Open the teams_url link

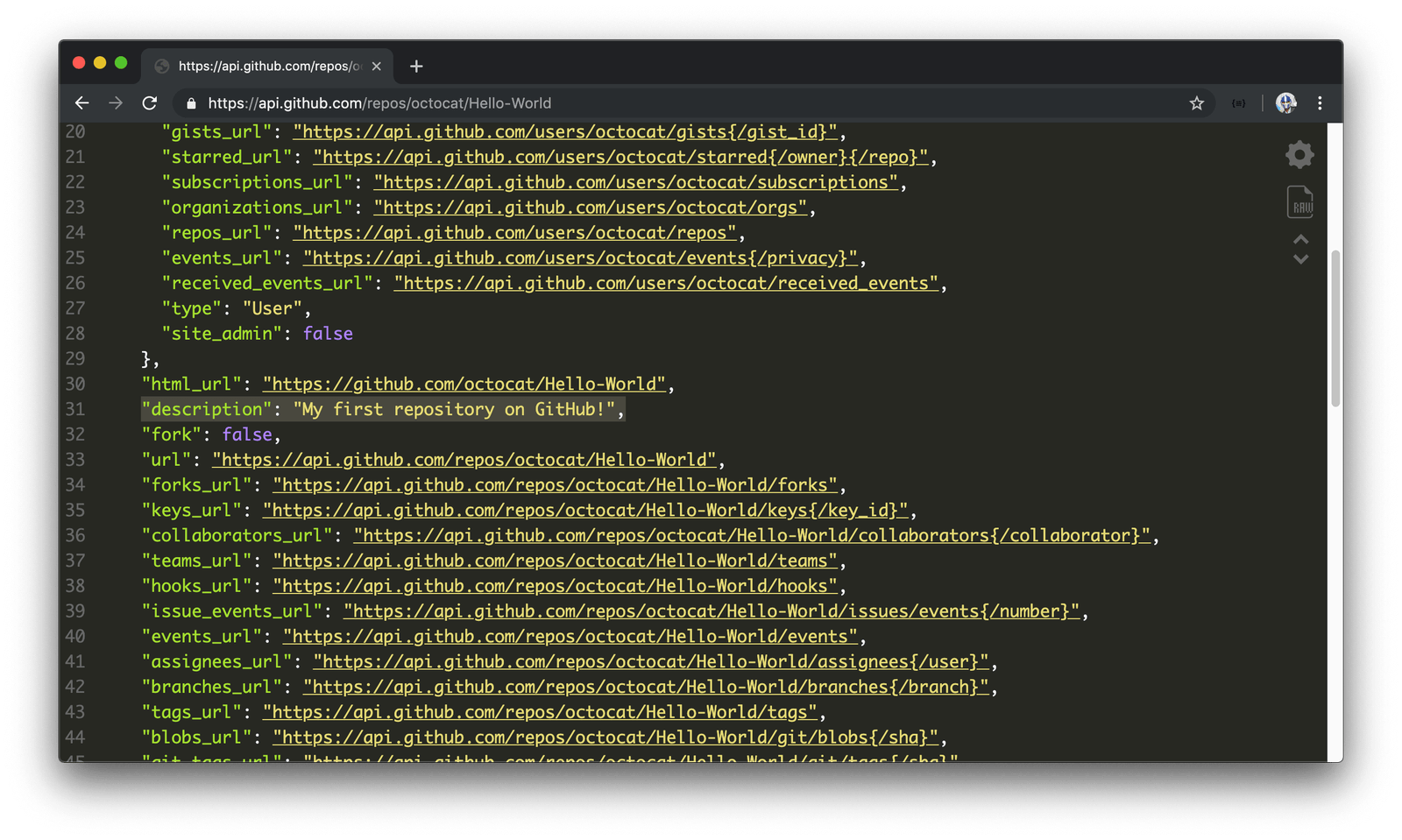pos(556,561)
